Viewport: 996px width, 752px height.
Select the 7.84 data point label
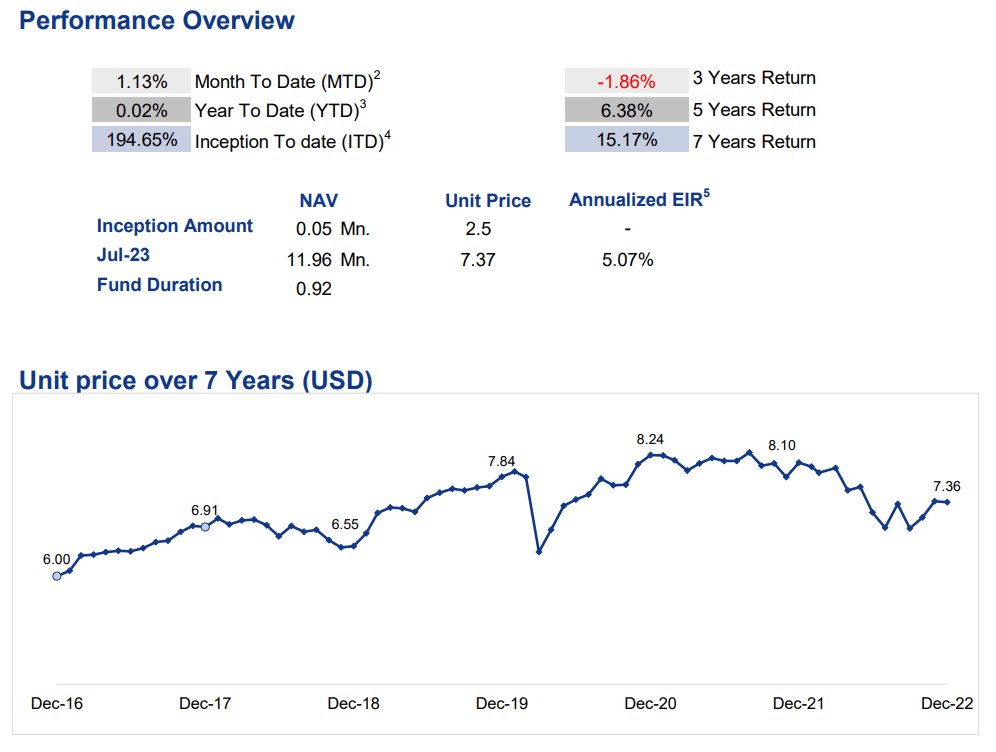pyautogui.click(x=501, y=461)
